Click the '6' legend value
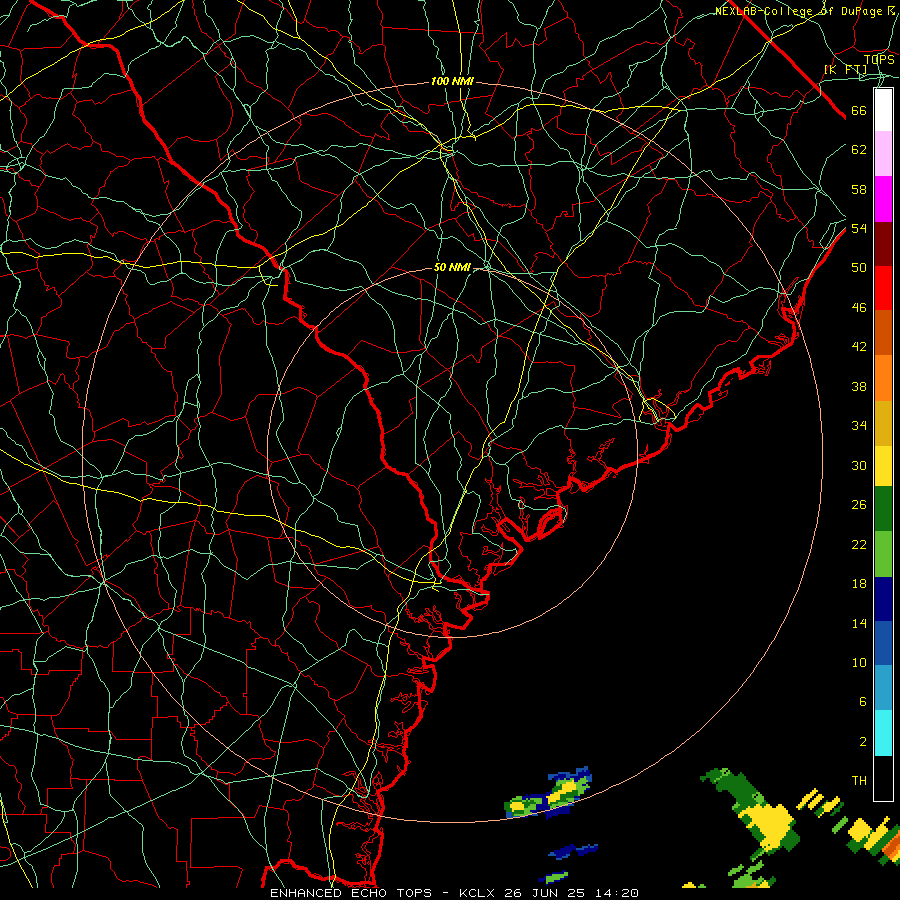Viewport: 900px width, 900px height. coord(862,702)
